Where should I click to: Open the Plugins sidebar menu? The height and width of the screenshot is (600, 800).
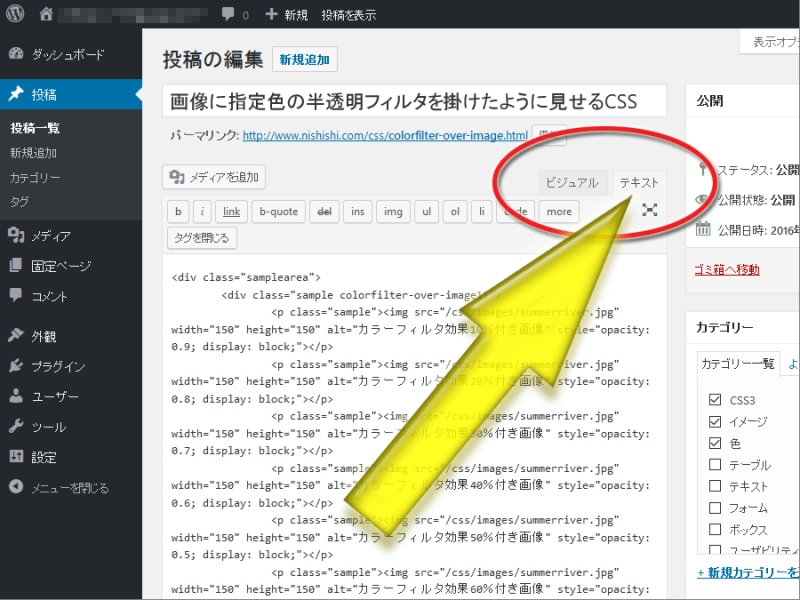[x=57, y=366]
